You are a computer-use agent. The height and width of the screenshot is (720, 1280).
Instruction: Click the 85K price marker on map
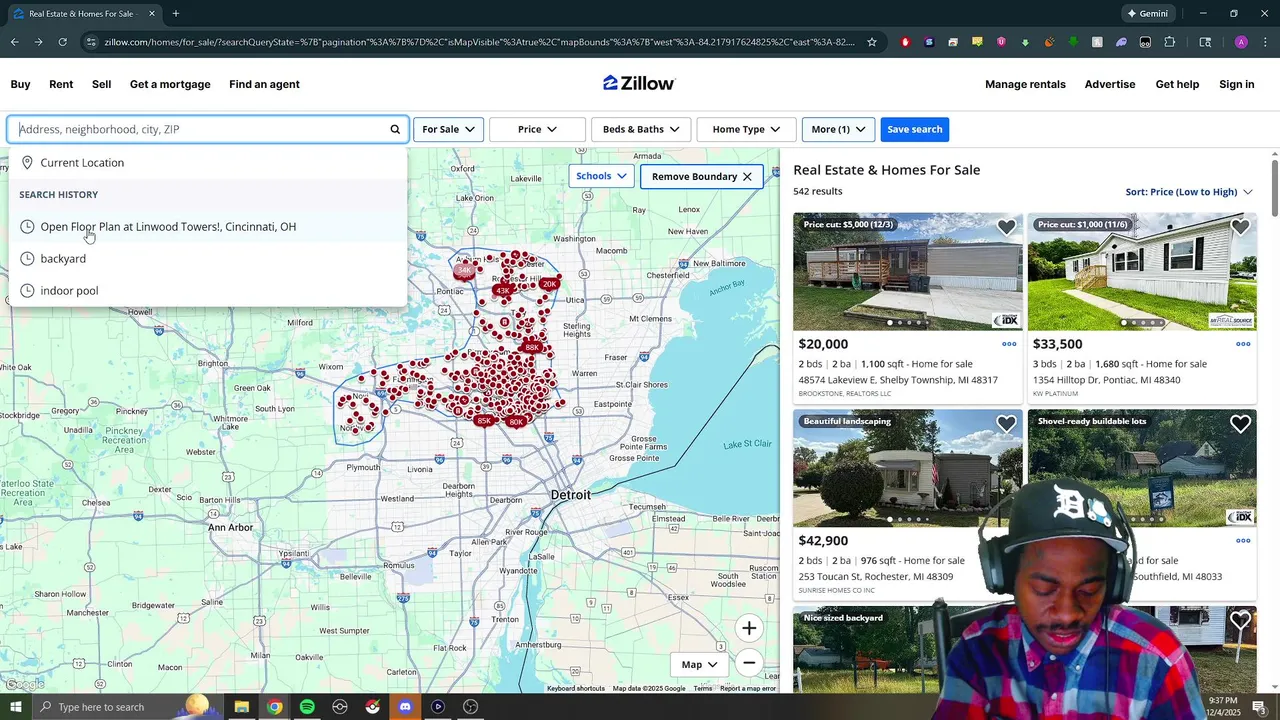tap(484, 420)
